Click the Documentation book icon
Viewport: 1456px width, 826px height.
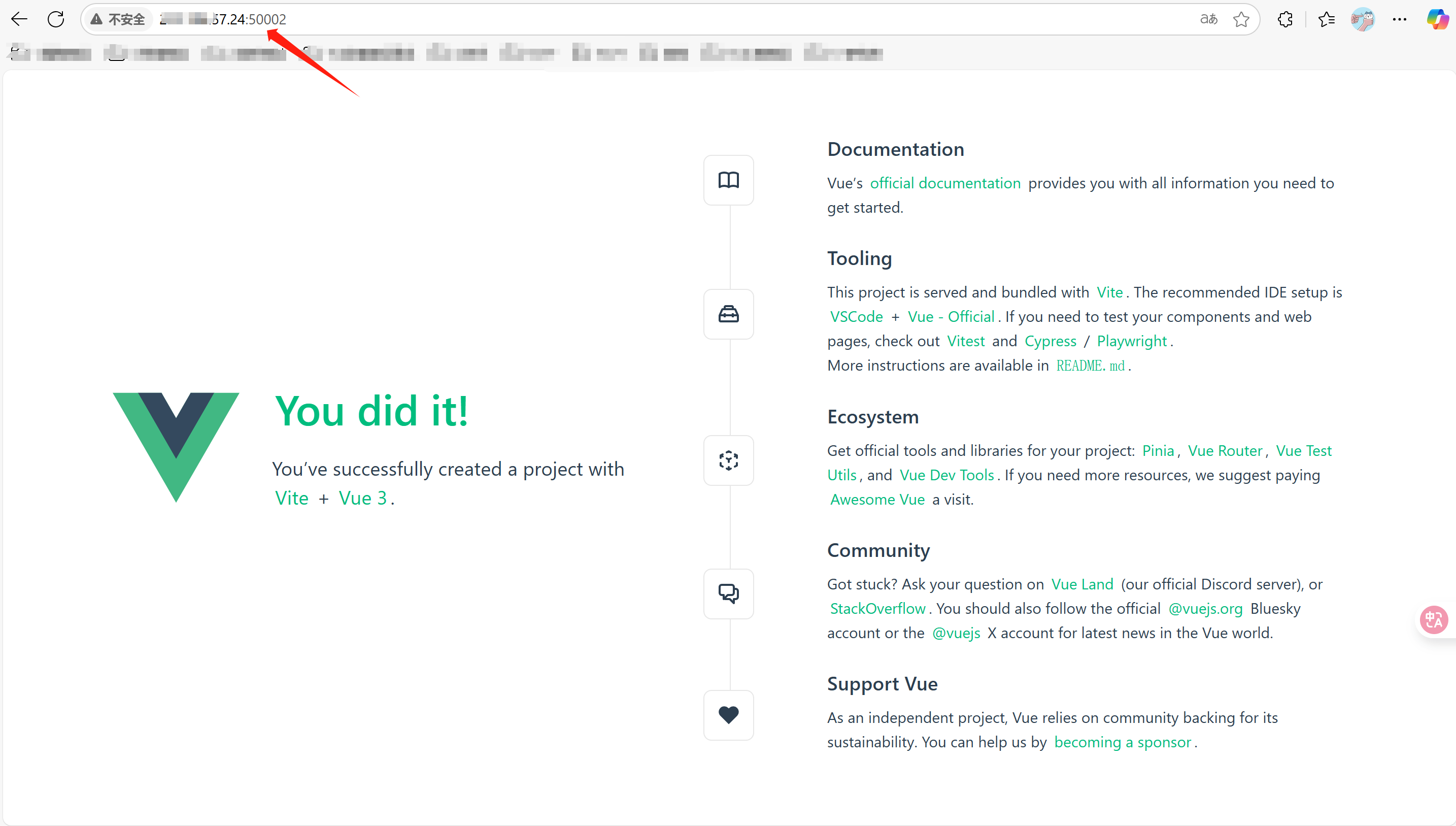tap(729, 180)
